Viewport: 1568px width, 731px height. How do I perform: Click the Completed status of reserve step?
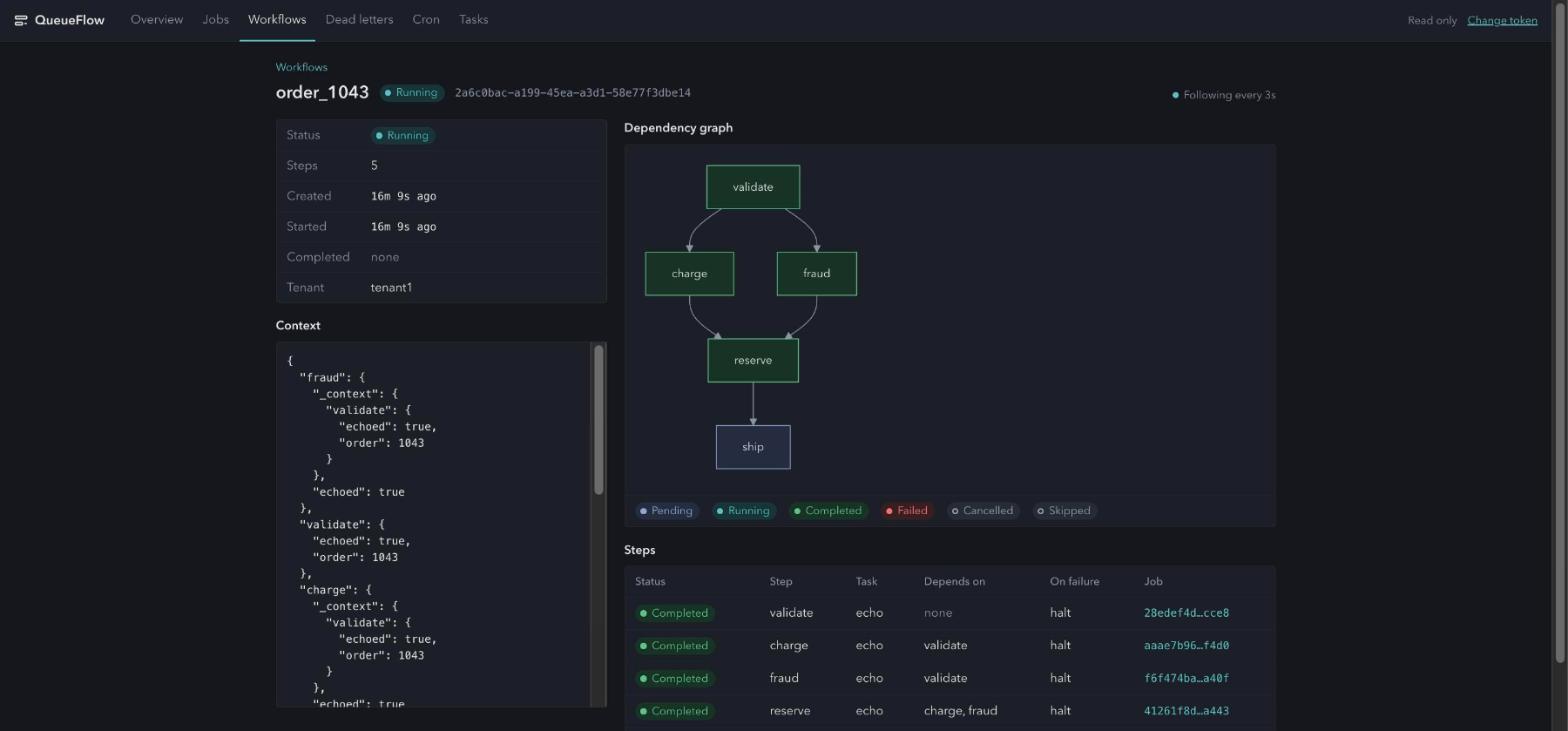[675, 711]
